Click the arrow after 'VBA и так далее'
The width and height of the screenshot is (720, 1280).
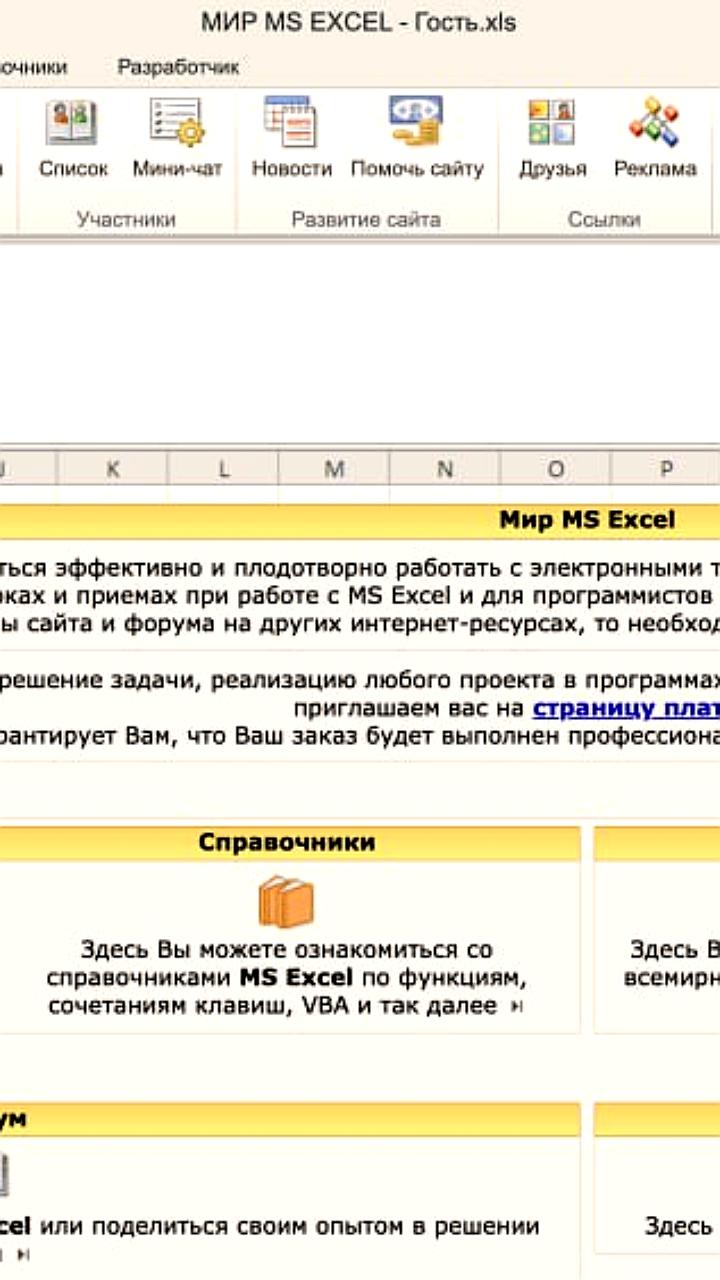[517, 1008]
